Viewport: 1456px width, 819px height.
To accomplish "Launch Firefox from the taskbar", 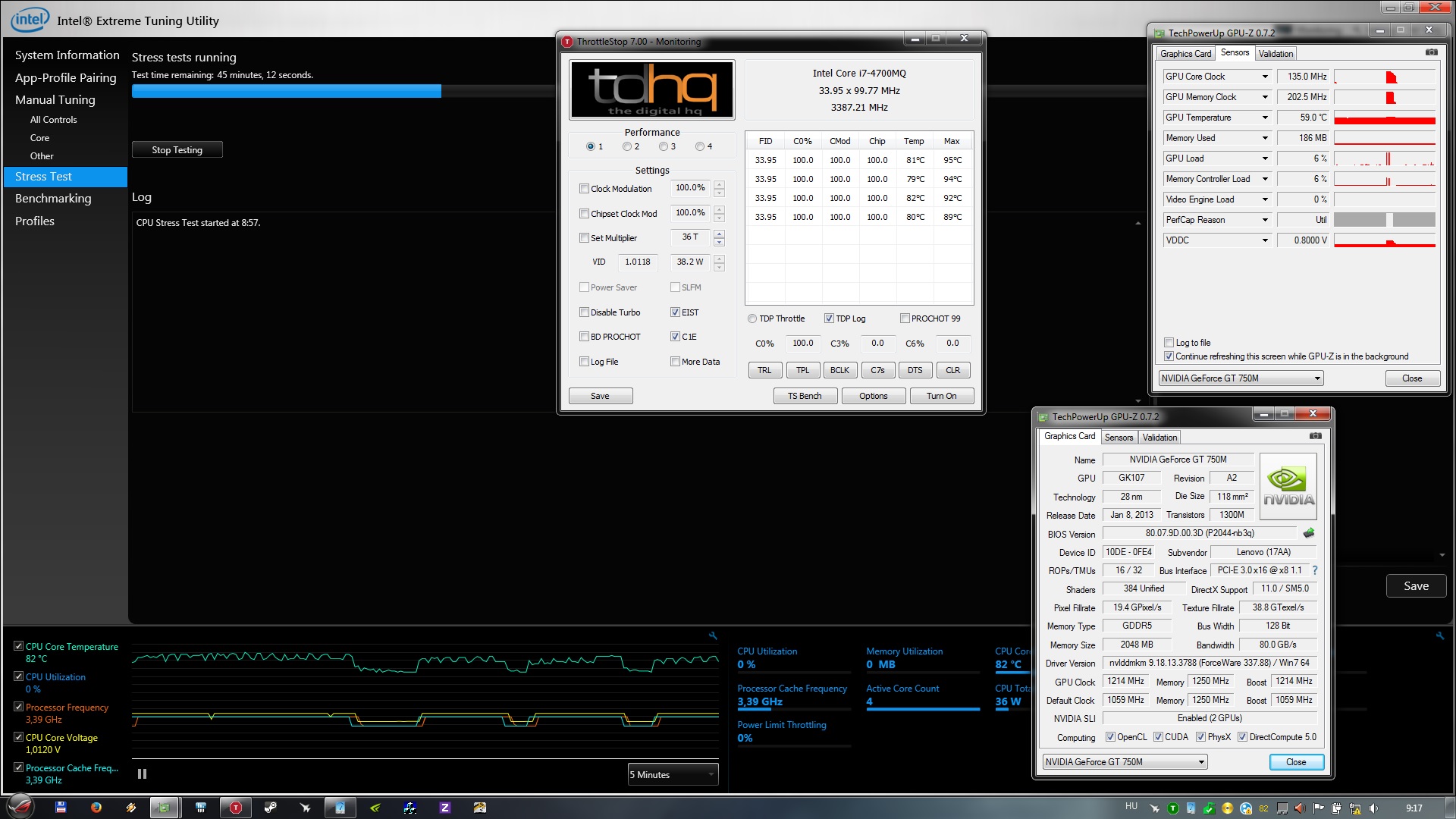I will pyautogui.click(x=96, y=808).
